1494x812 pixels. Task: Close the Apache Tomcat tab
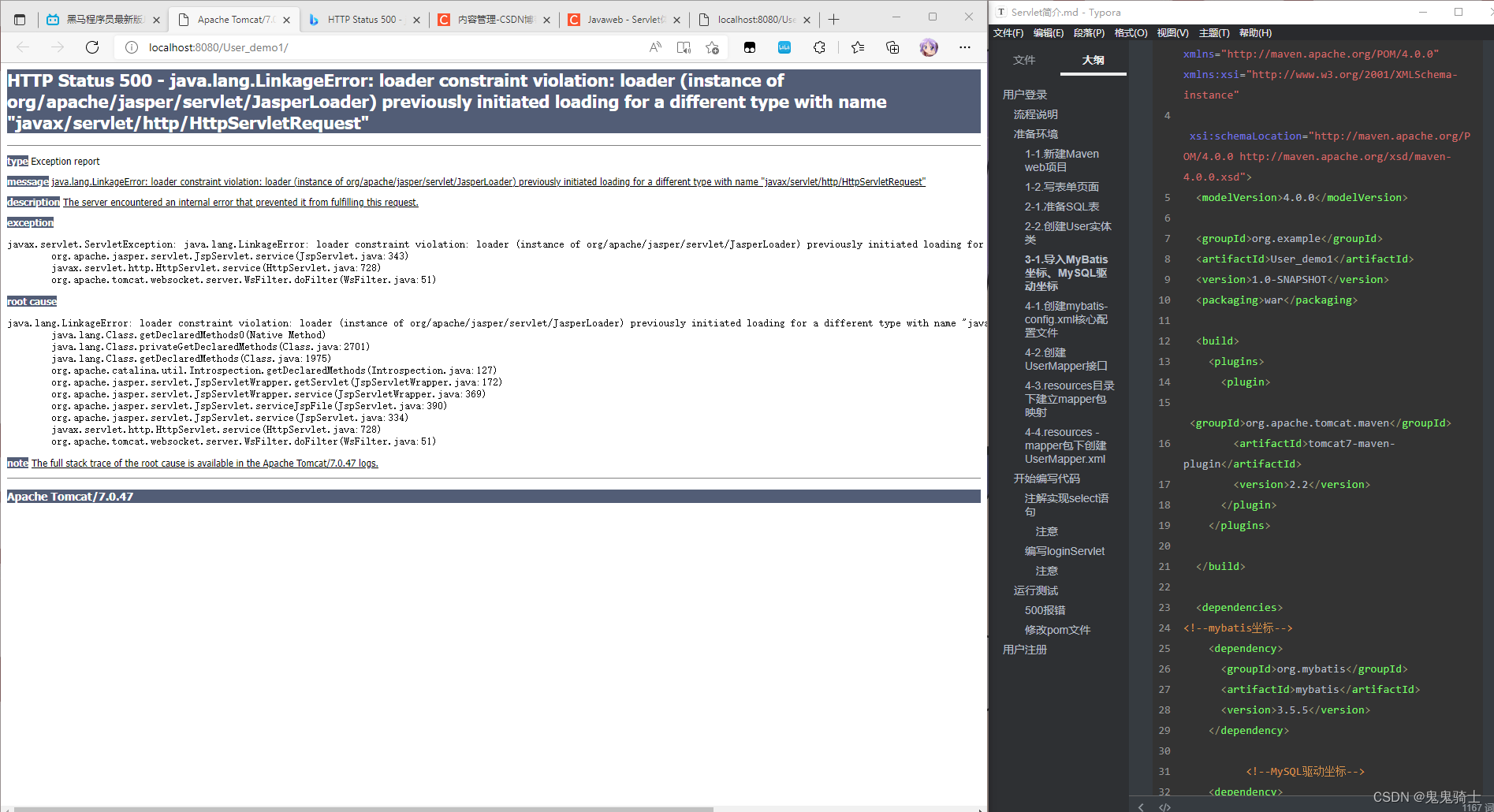point(286,20)
